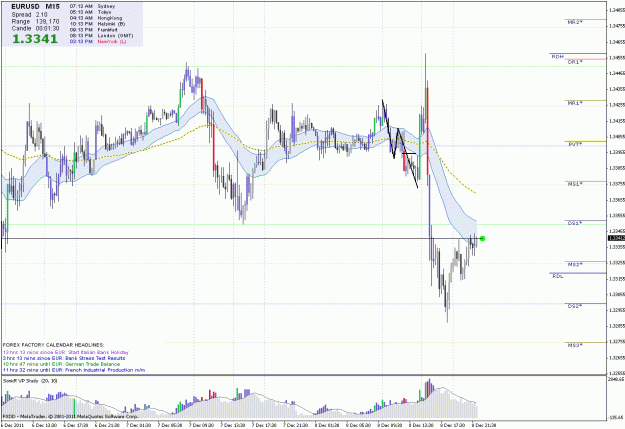Click the black current price tag on axis
The width and height of the screenshot is (625, 429).
click(x=616, y=238)
